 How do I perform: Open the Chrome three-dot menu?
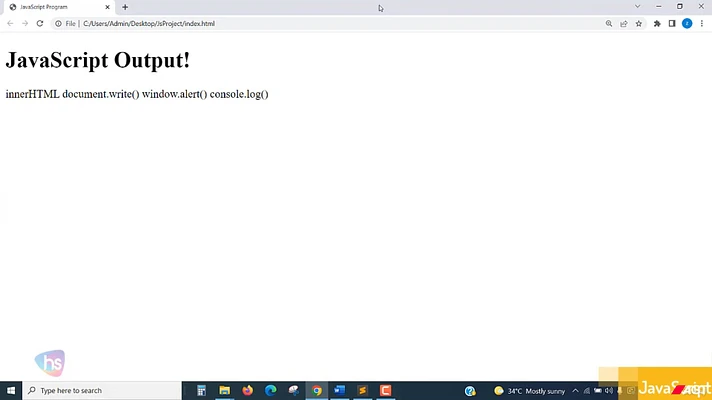click(x=702, y=24)
